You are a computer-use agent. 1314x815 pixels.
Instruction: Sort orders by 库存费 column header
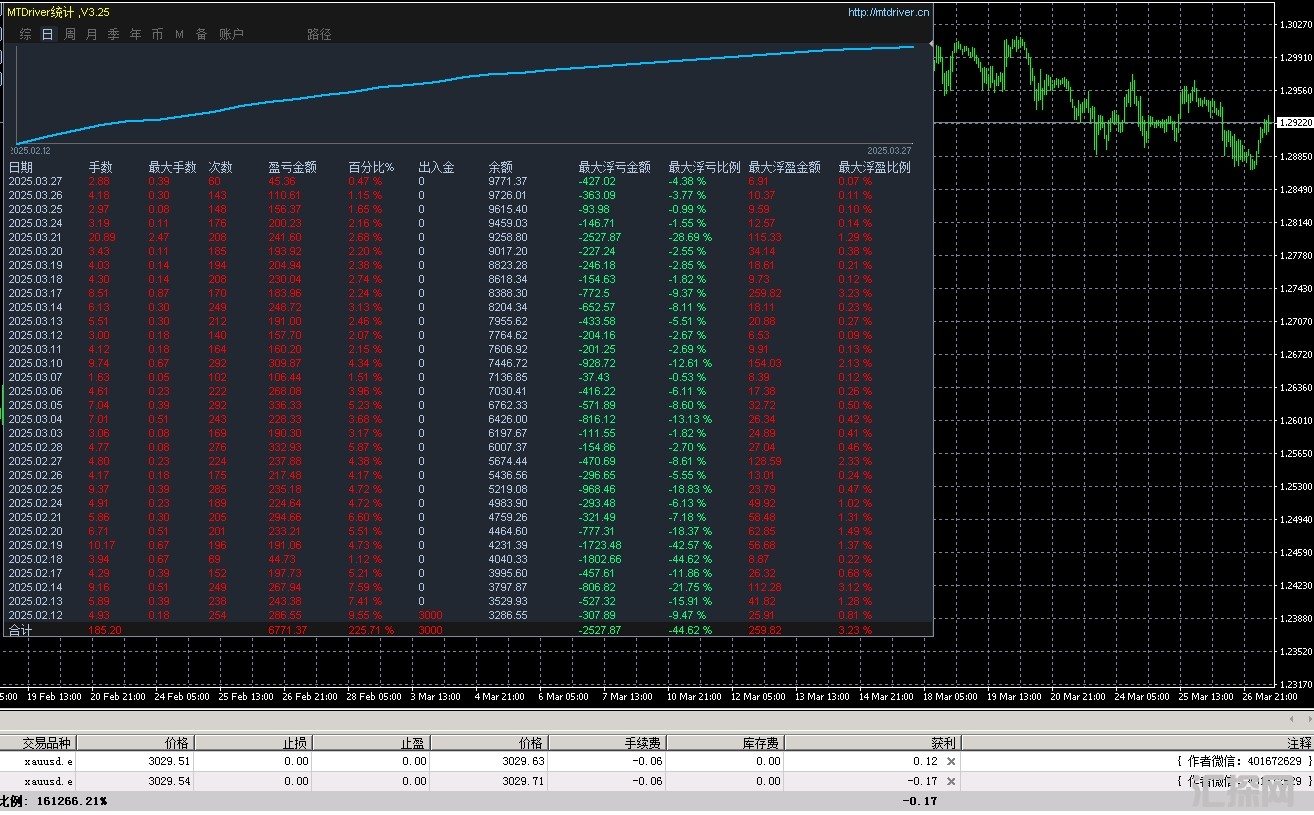coord(725,743)
